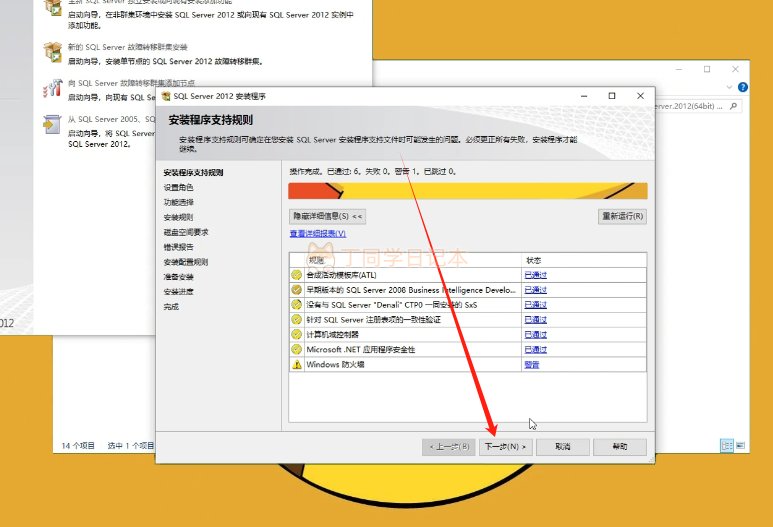
Task: Click the SQL Server 2012 安装程序 title bar icon
Action: [166, 96]
